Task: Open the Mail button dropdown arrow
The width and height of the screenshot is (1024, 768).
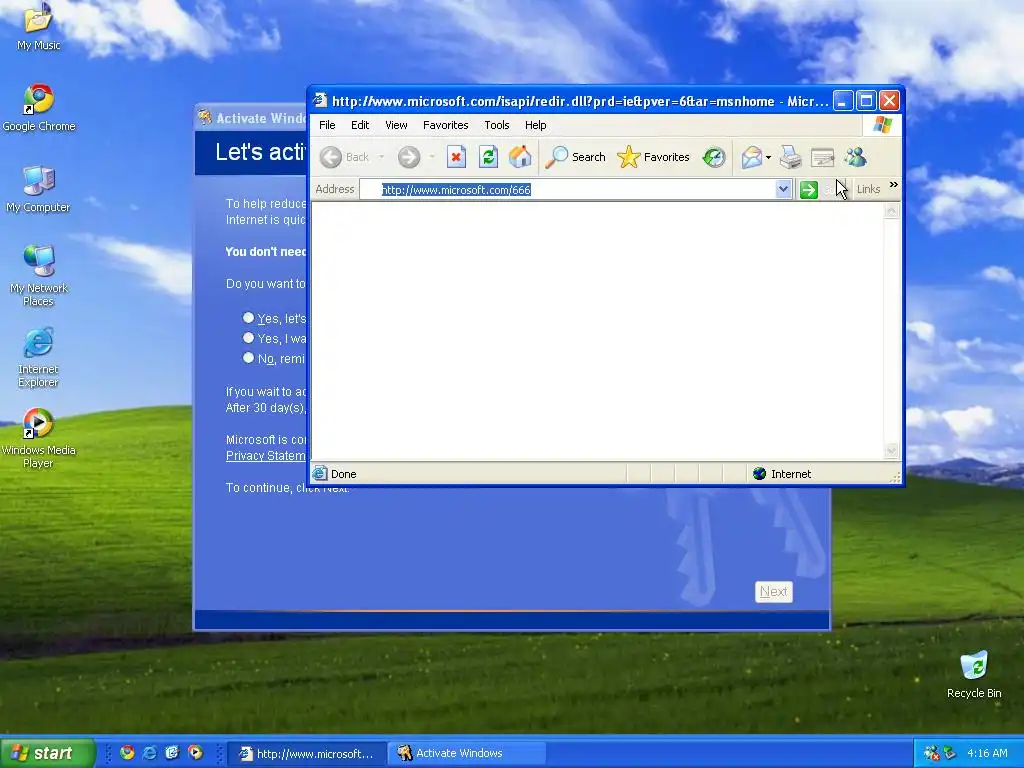Action: tap(769, 157)
